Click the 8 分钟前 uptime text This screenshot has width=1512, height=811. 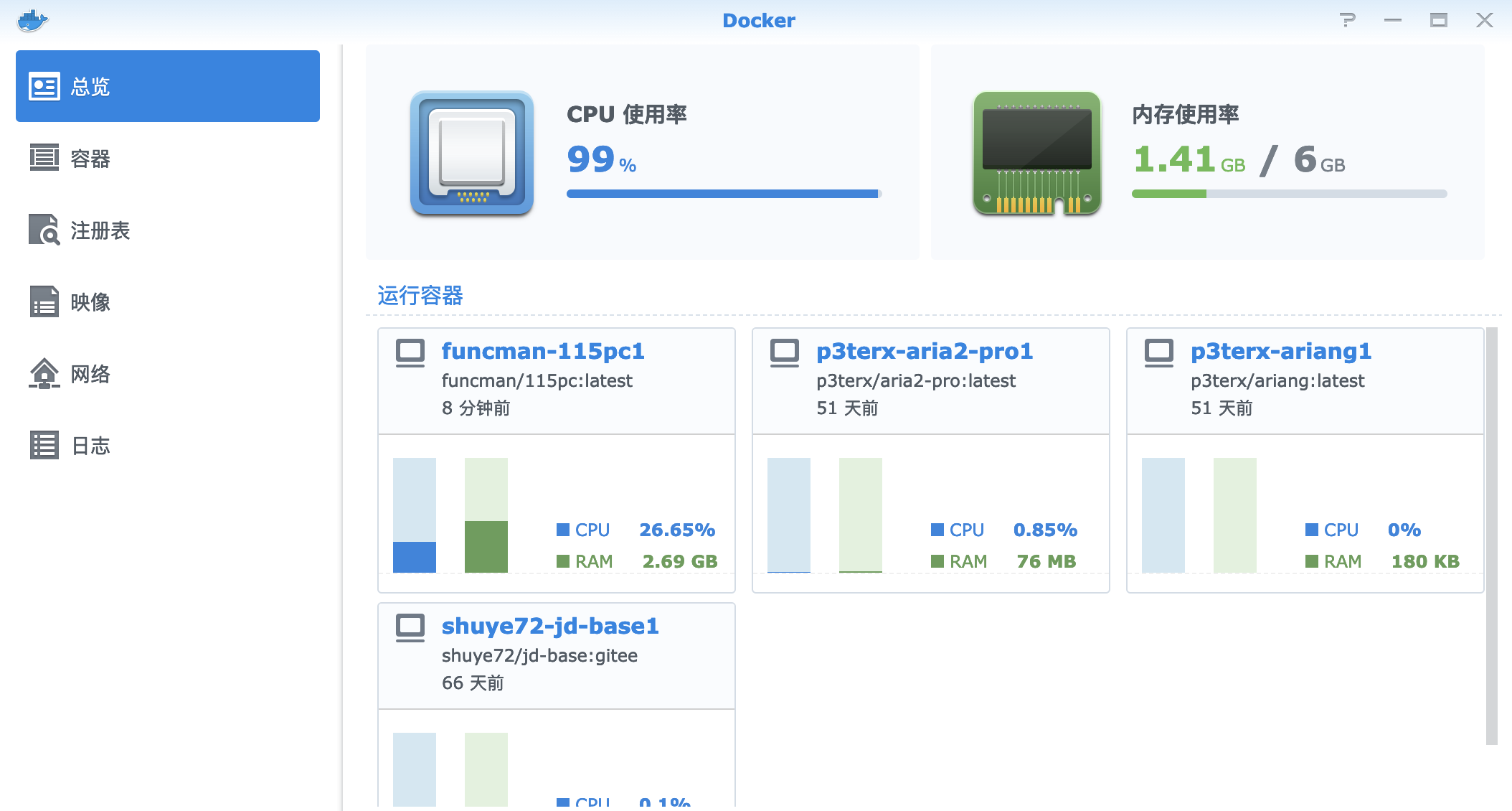coord(476,408)
